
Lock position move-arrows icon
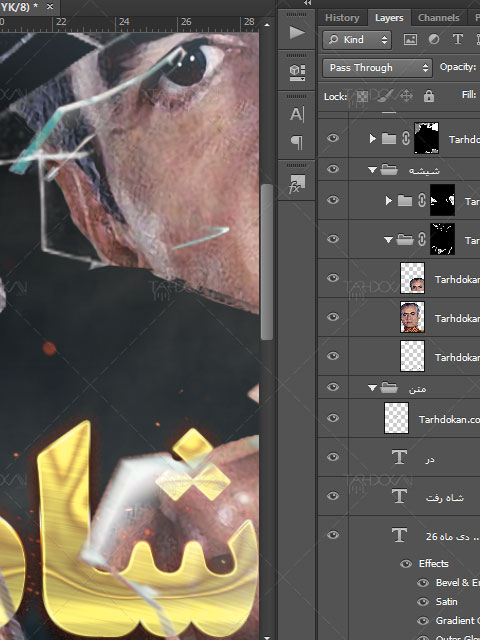tap(406, 96)
